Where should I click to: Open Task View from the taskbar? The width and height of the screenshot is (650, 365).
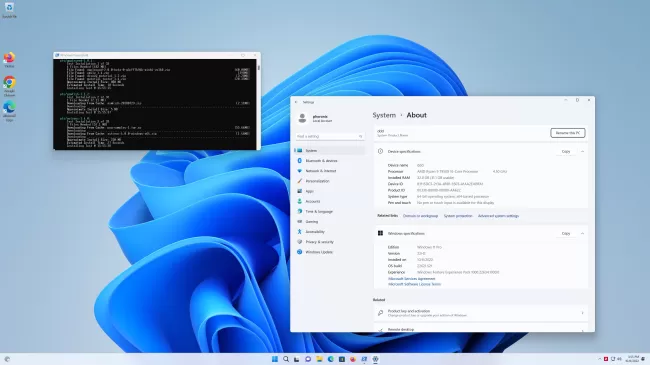point(297,359)
